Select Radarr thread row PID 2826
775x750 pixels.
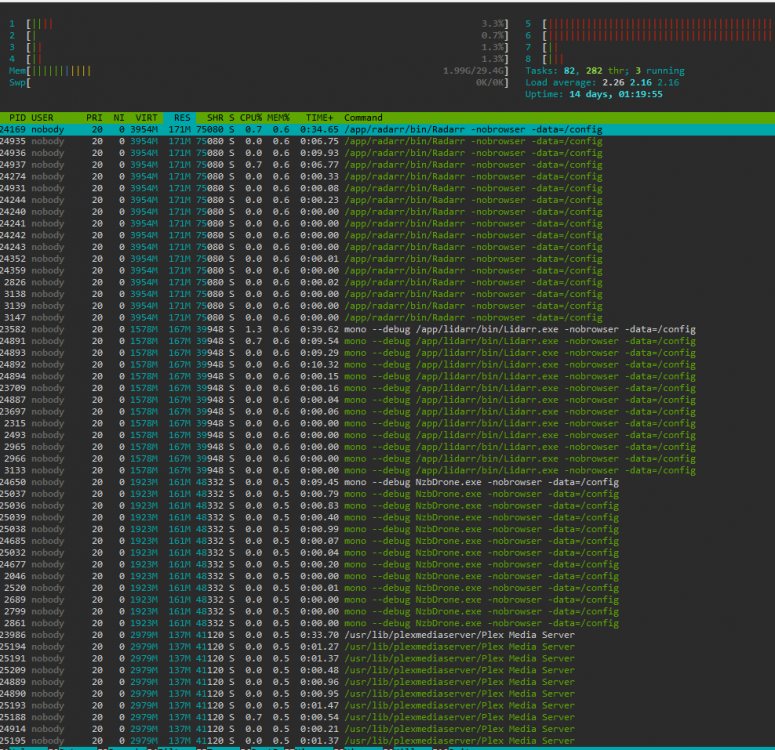(x=388, y=282)
